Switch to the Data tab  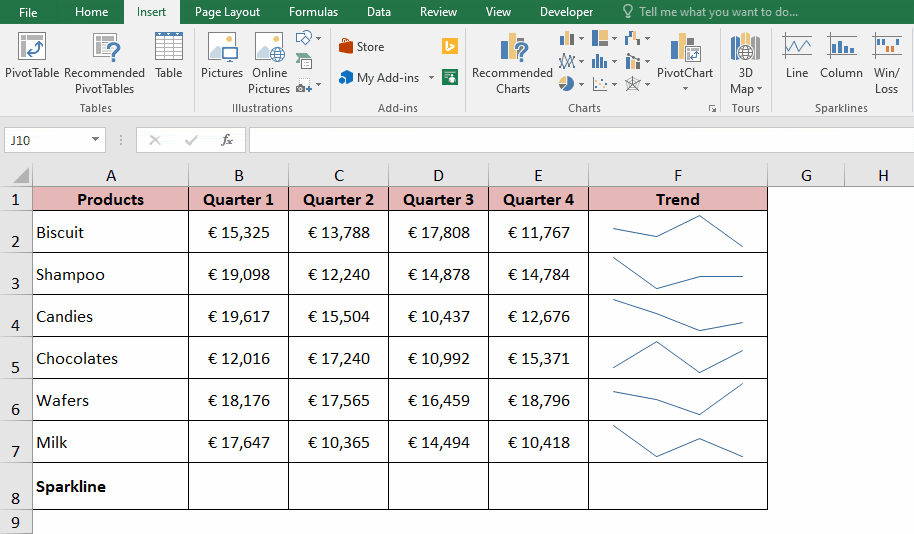click(x=379, y=12)
